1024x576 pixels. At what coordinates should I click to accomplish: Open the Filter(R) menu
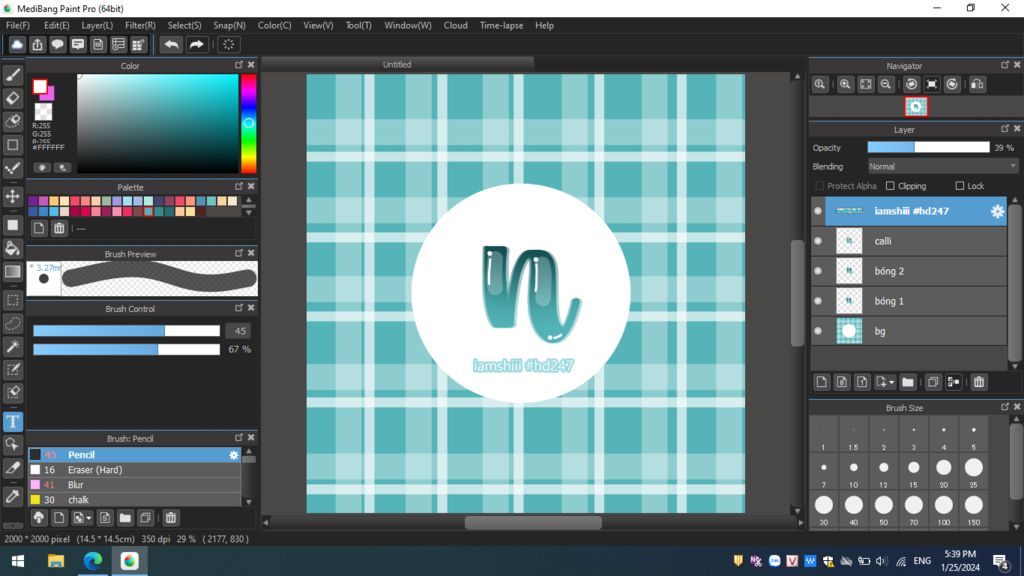pyautogui.click(x=140, y=25)
